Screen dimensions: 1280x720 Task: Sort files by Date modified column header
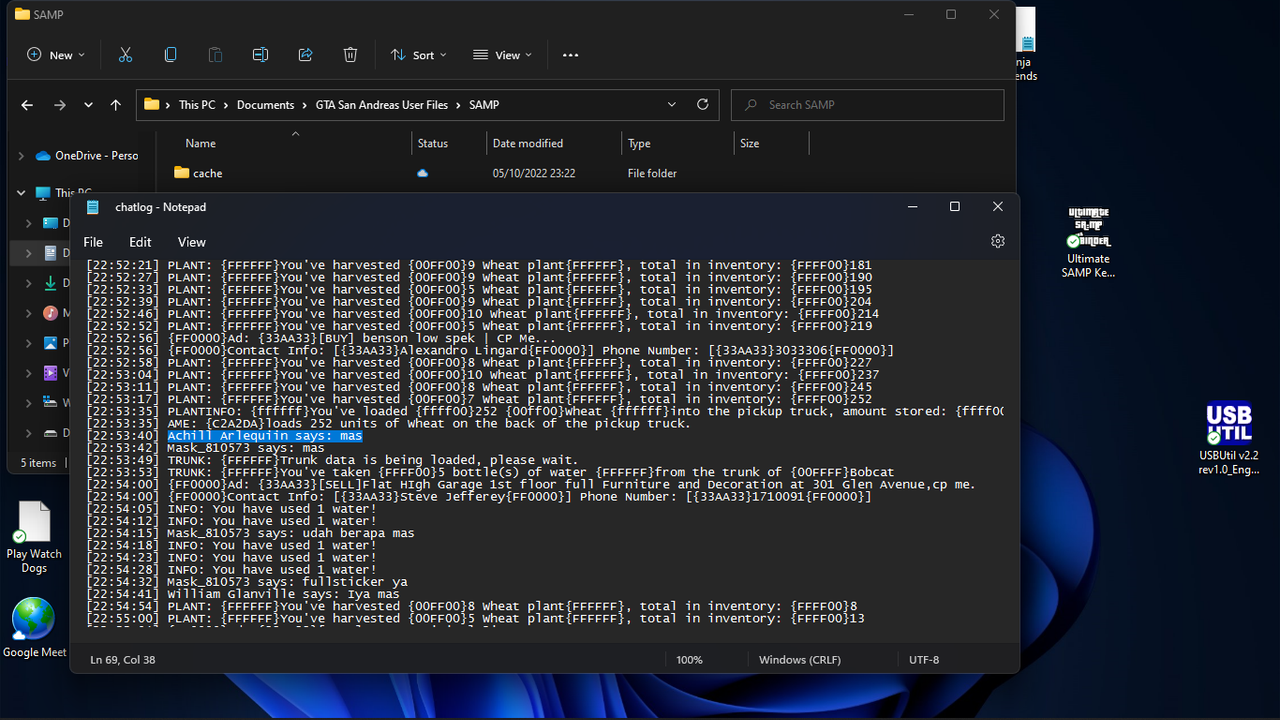(x=528, y=144)
